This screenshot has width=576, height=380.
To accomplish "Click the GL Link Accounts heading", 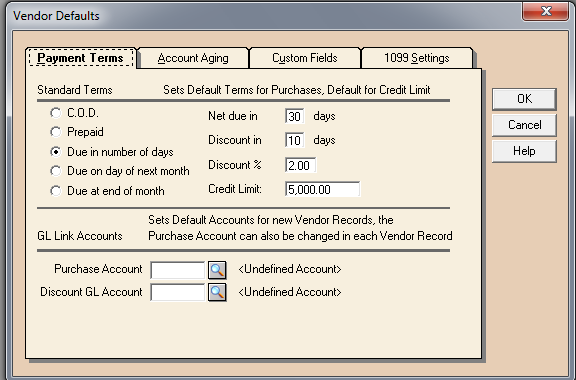I will point(80,236).
